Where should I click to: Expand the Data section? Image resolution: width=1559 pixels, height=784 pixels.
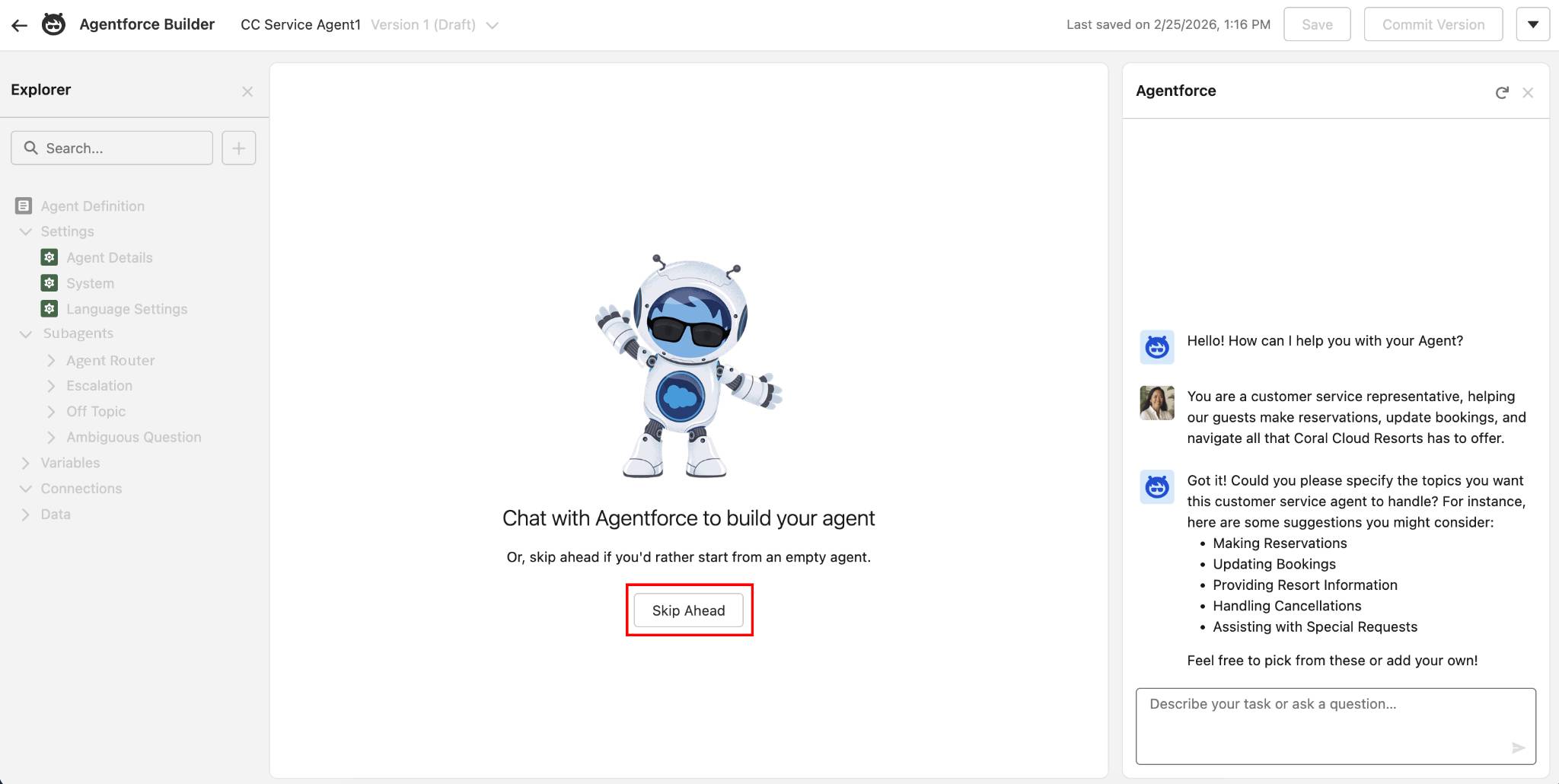(x=26, y=515)
